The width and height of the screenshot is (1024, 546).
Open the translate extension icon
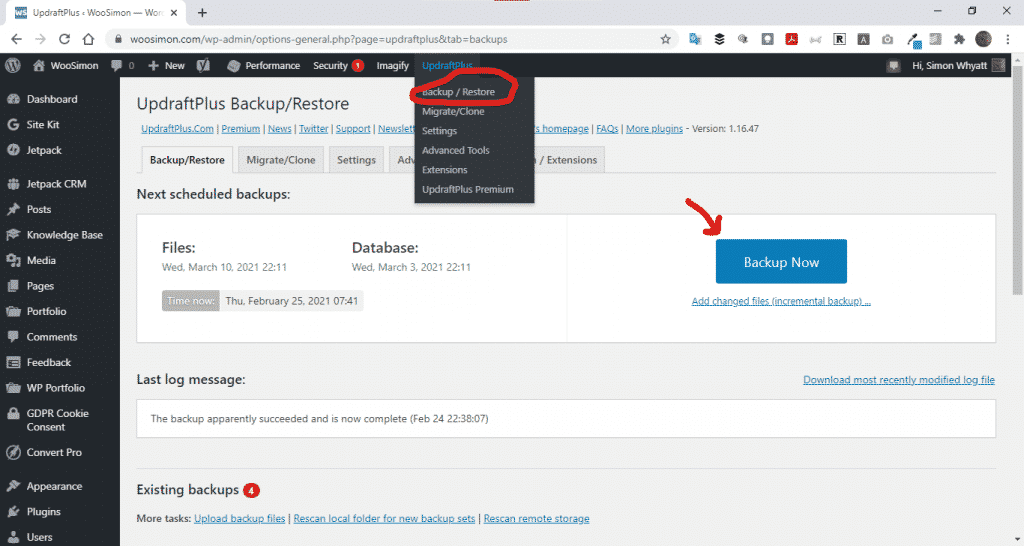tap(695, 39)
